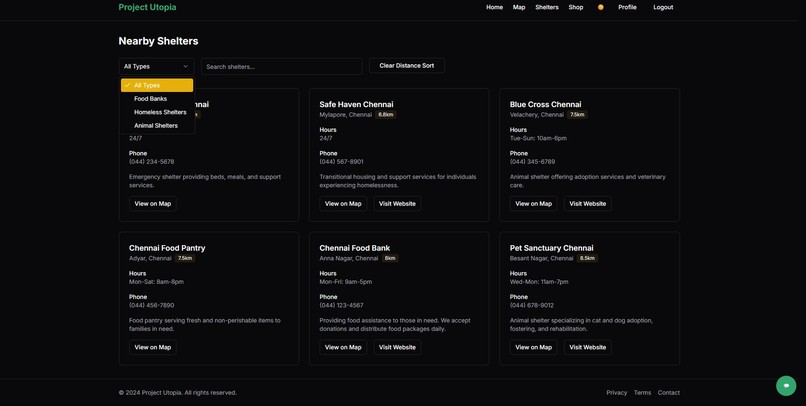Visit Website for Pet Sanctuary Chennai
This screenshot has height=406, width=806.
[588, 347]
